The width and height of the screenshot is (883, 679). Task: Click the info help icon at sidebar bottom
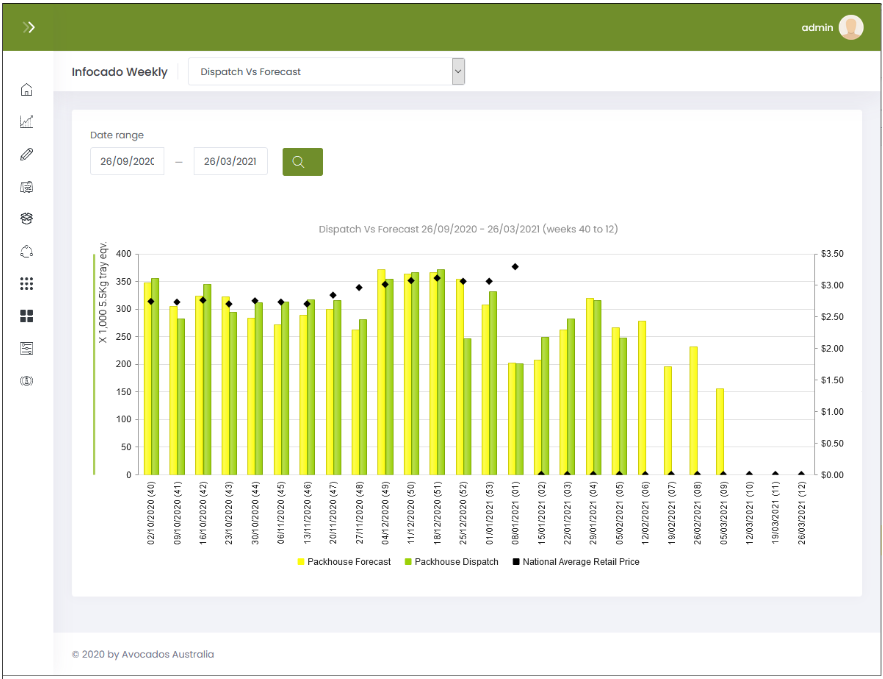click(27, 380)
